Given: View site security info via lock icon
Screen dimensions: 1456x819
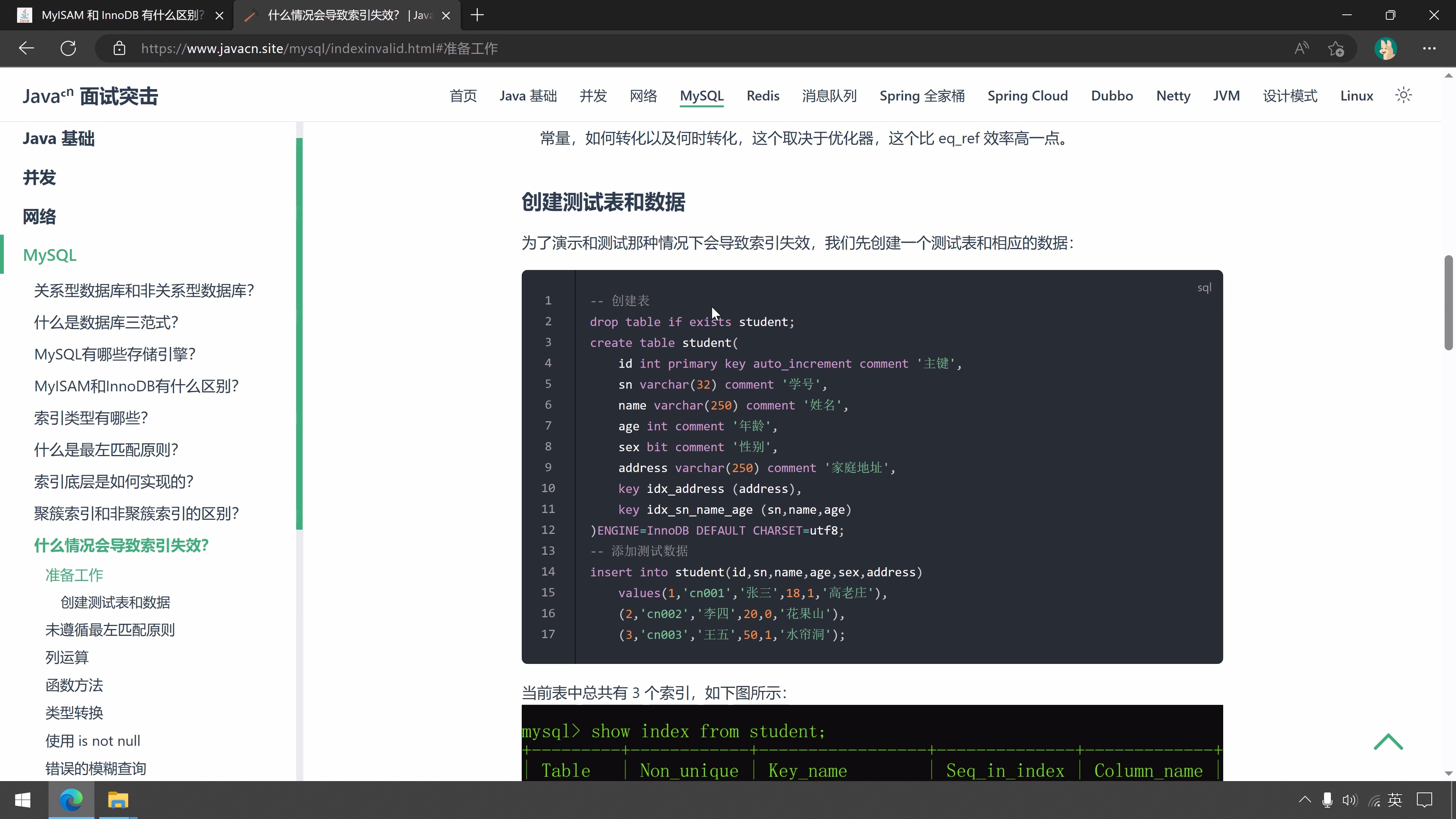Looking at the screenshot, I should pos(119,48).
